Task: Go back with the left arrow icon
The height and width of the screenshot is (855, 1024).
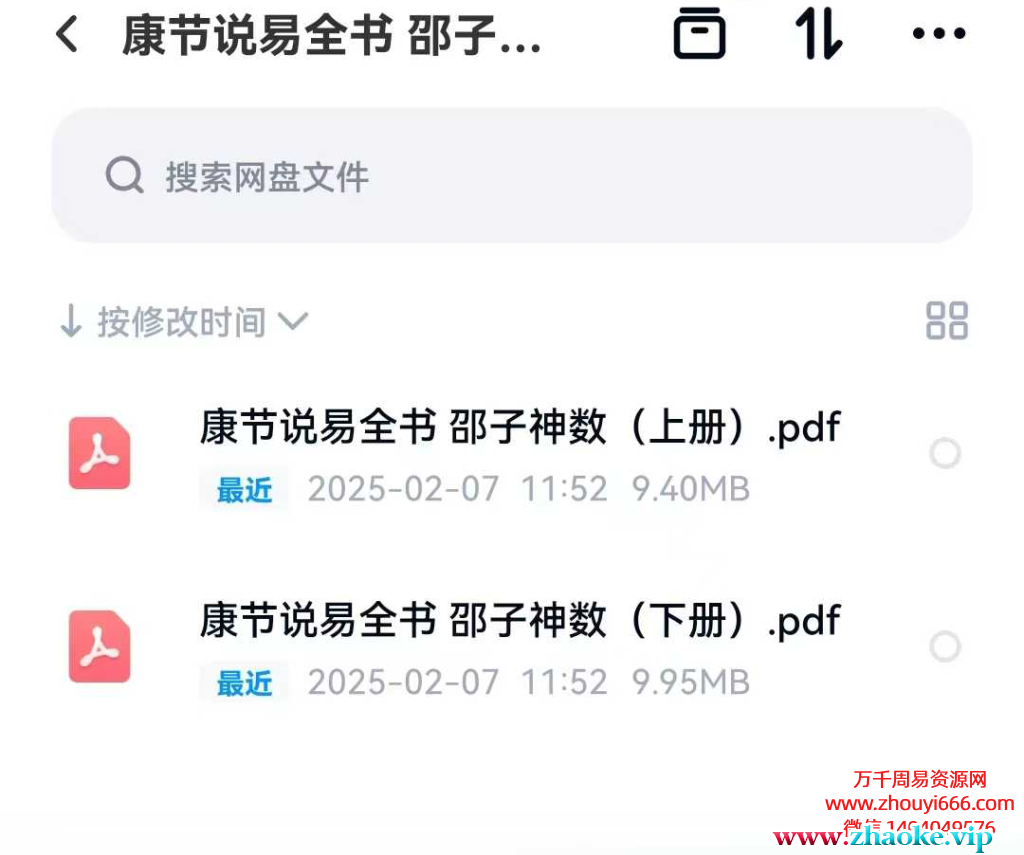Action: tap(67, 34)
